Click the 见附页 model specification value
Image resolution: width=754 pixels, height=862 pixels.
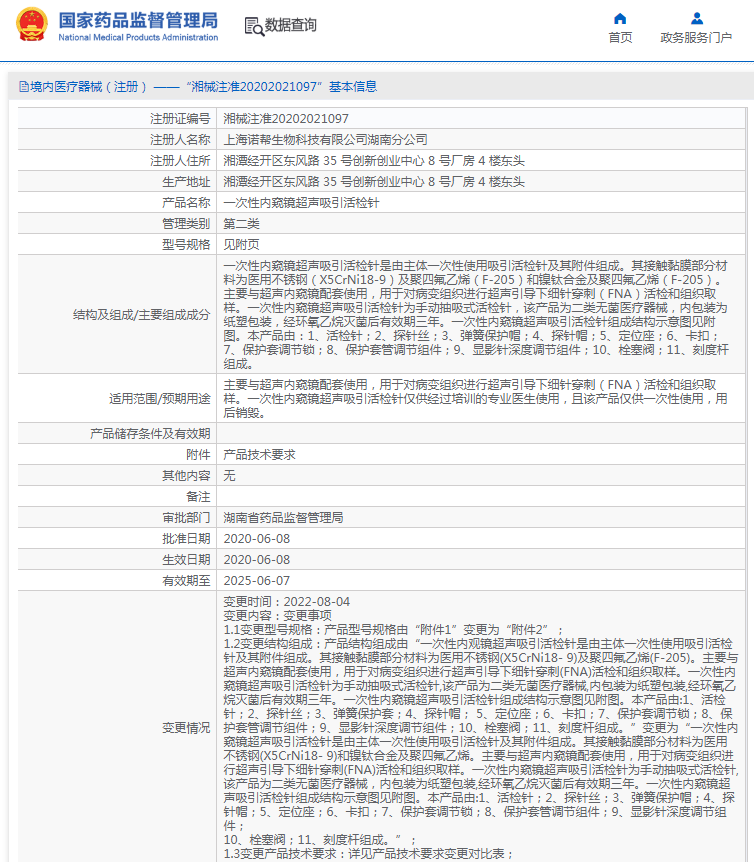click(241, 244)
